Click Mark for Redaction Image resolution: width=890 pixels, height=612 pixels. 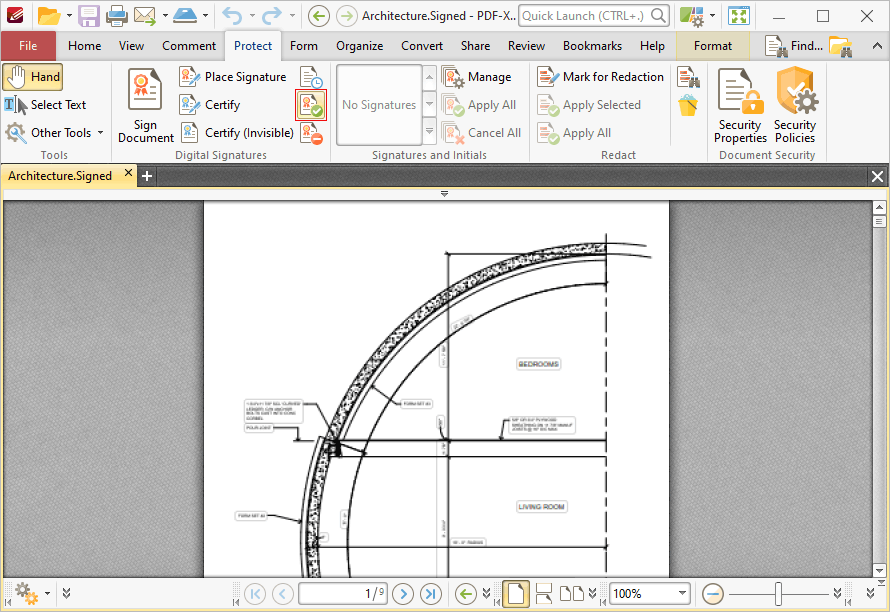coord(601,77)
